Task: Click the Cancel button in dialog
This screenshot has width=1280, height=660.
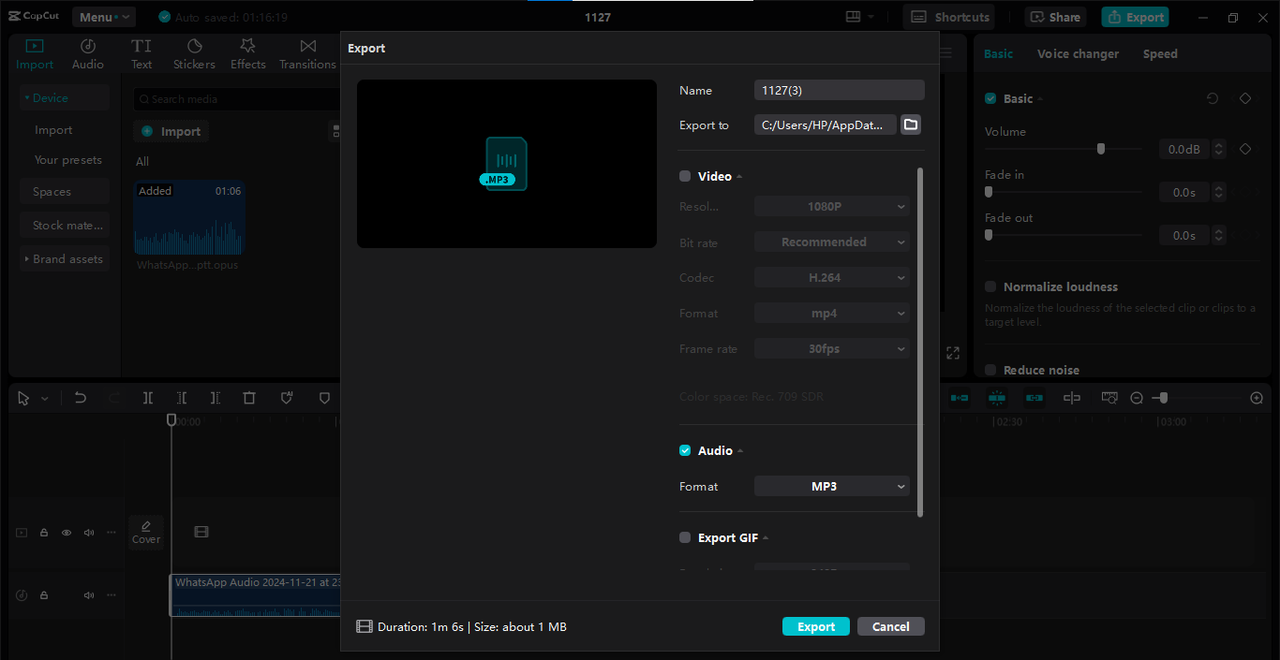Action: point(890,626)
